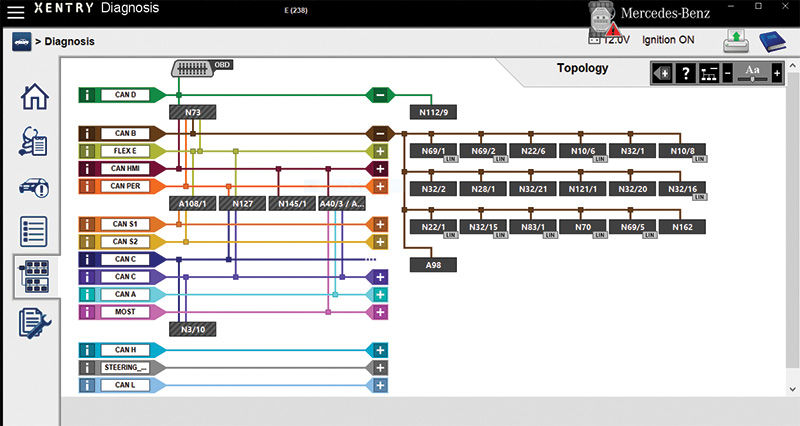Increase font size with plus button
This screenshot has width=800, height=426.
pos(777,74)
